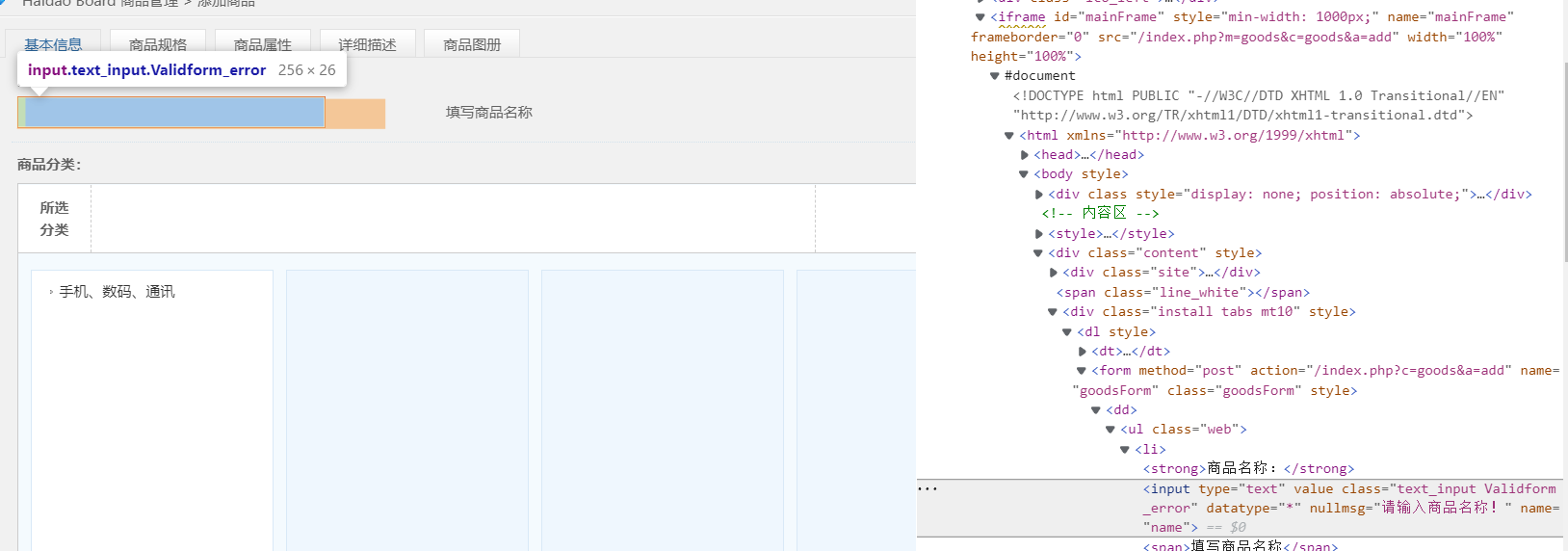Open the three-dot actions for selected node
The image size is (1568, 551).
pos(928,489)
